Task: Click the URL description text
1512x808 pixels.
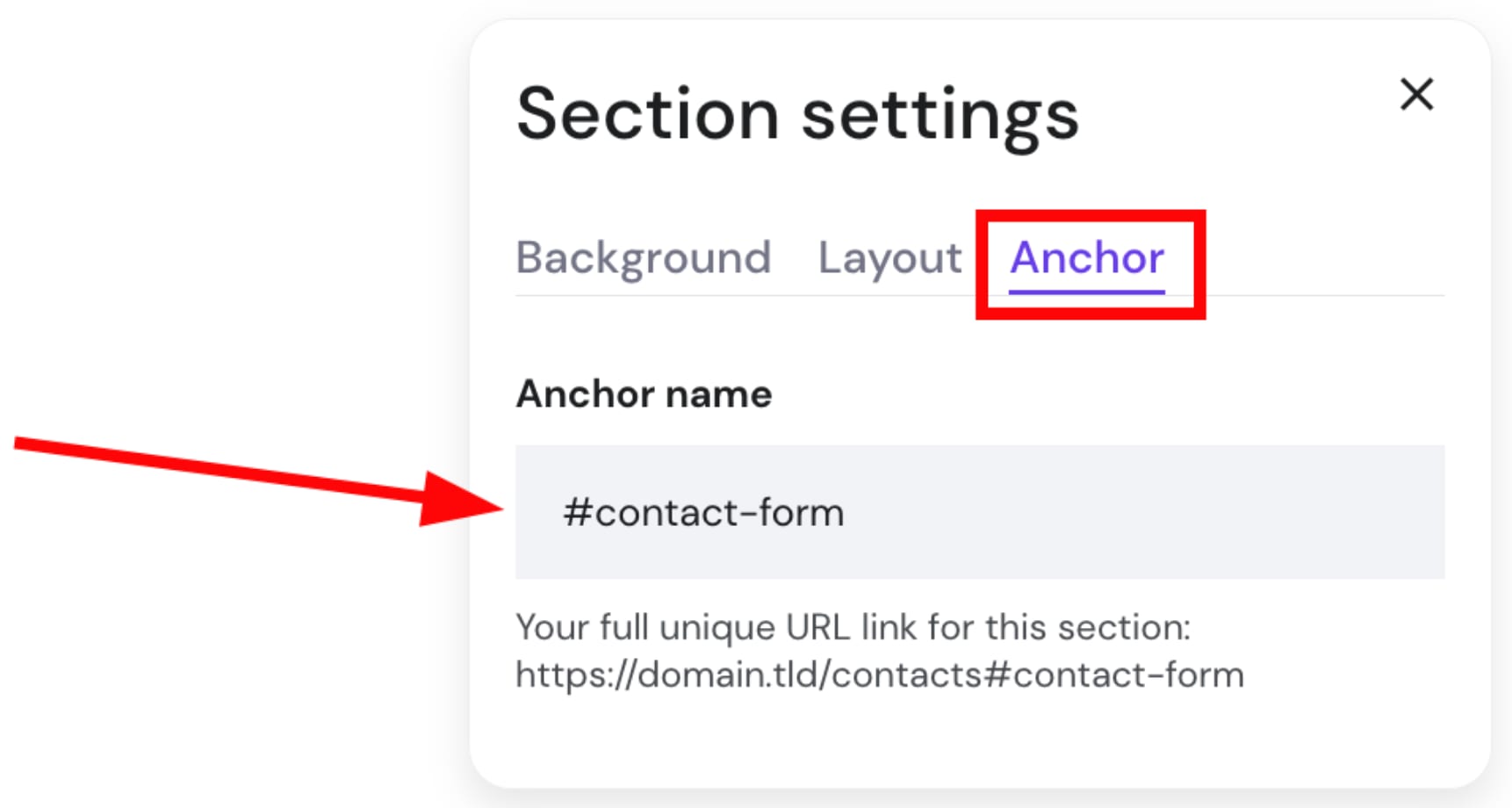Action: (852, 627)
